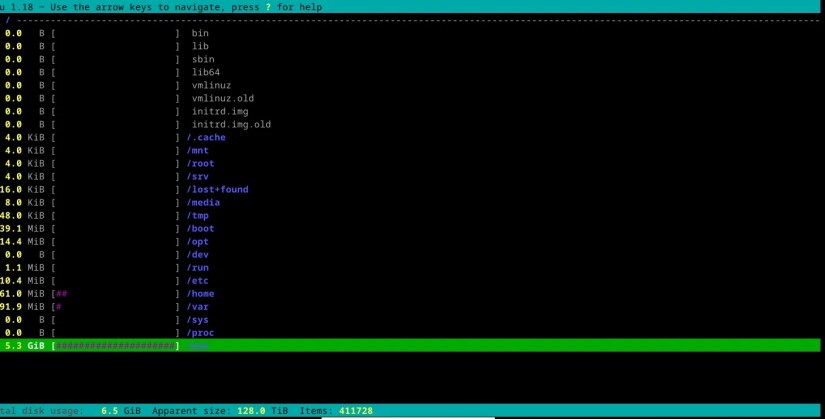Select the vmlinuz.old file entry
Viewport: 825px width, 419px height.
click(x=223, y=98)
